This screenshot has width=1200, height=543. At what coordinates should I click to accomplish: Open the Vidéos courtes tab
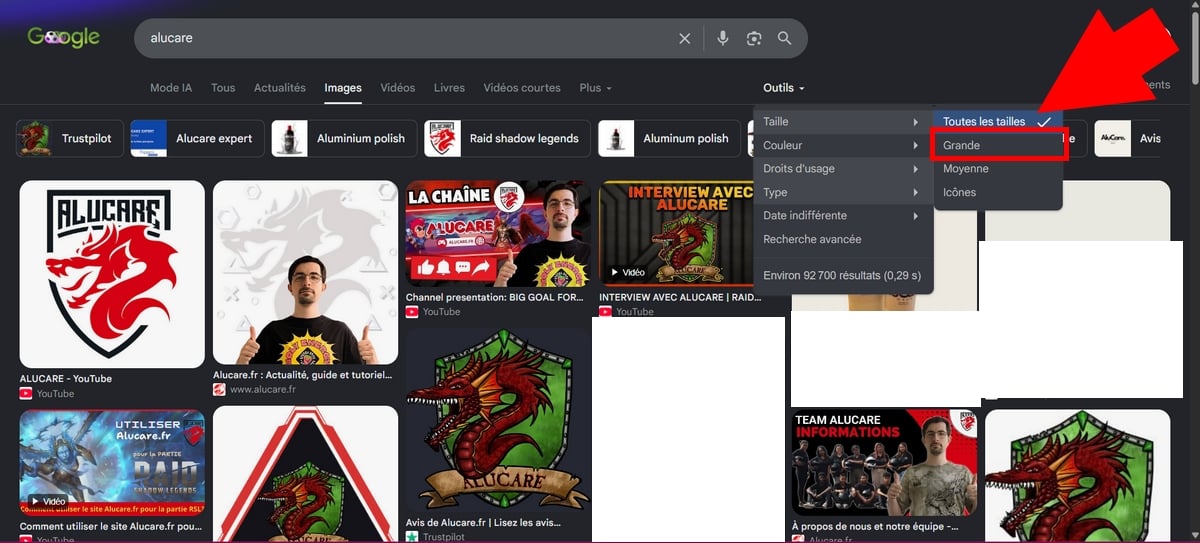click(x=522, y=88)
